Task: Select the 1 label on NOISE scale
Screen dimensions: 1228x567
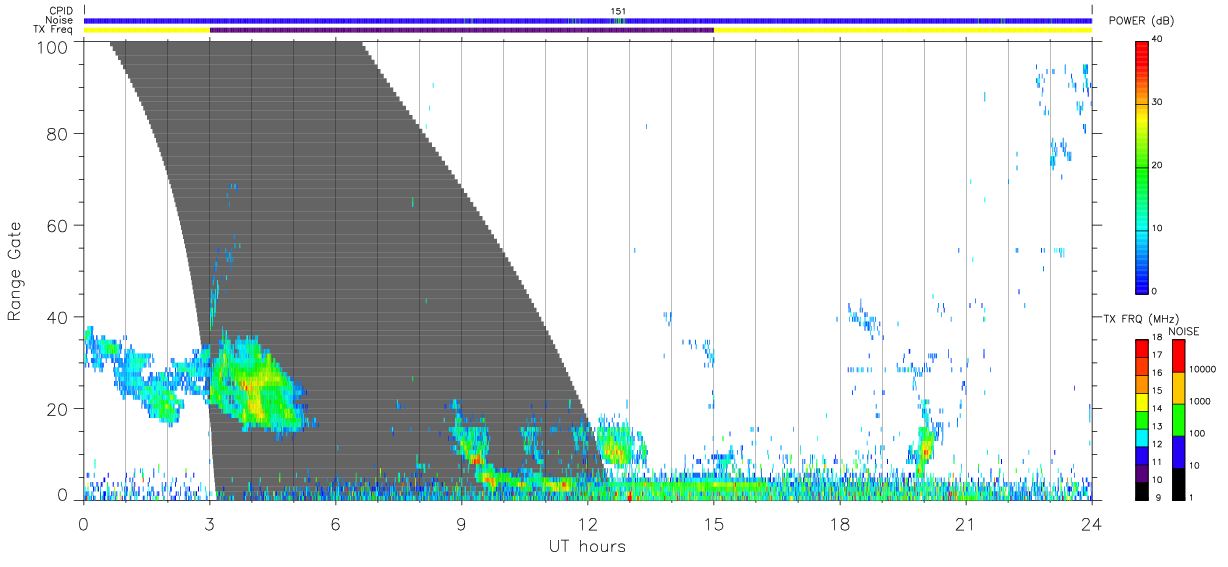Action: [x=1190, y=497]
